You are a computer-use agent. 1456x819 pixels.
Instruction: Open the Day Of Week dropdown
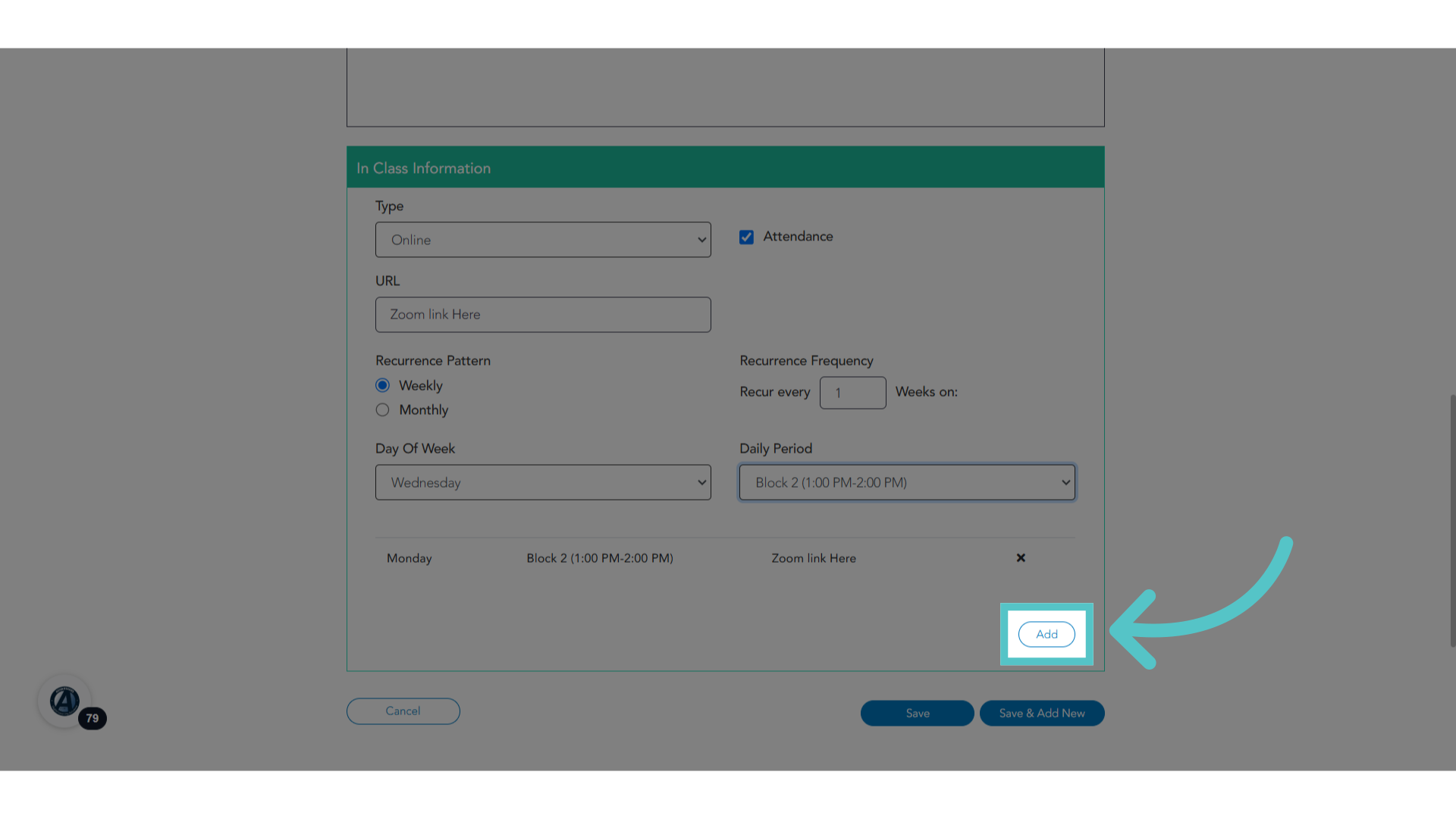[x=543, y=482]
